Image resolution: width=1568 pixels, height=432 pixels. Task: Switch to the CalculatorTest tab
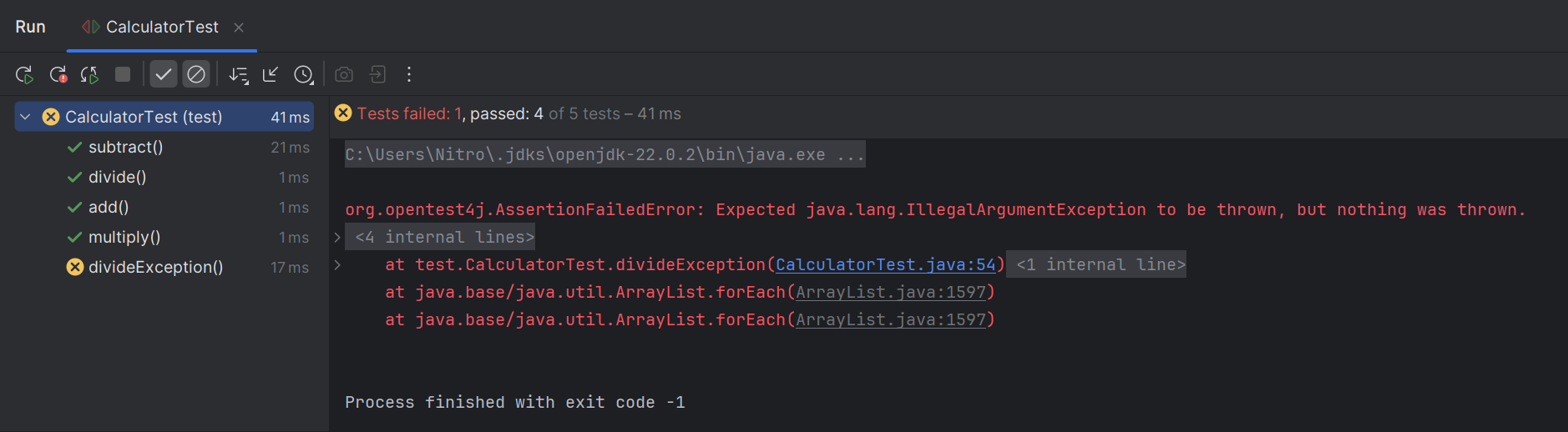coord(161,28)
